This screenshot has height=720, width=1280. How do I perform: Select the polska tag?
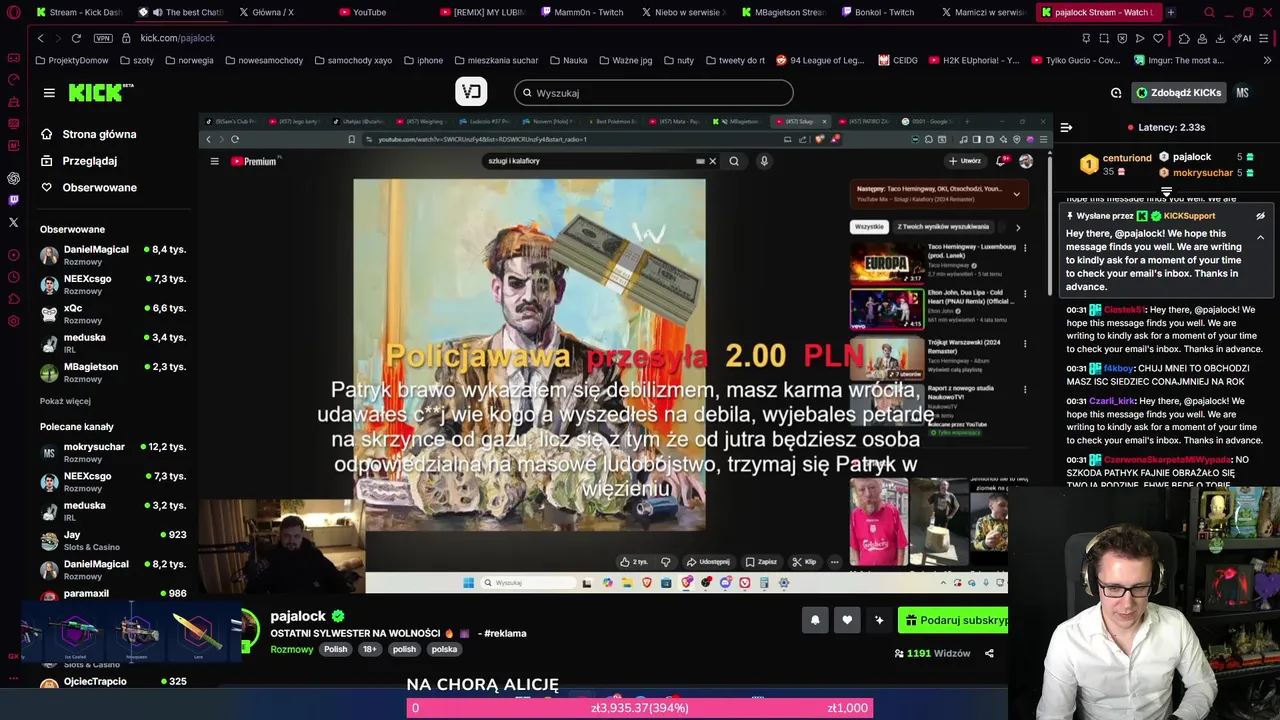pyautogui.click(x=444, y=649)
